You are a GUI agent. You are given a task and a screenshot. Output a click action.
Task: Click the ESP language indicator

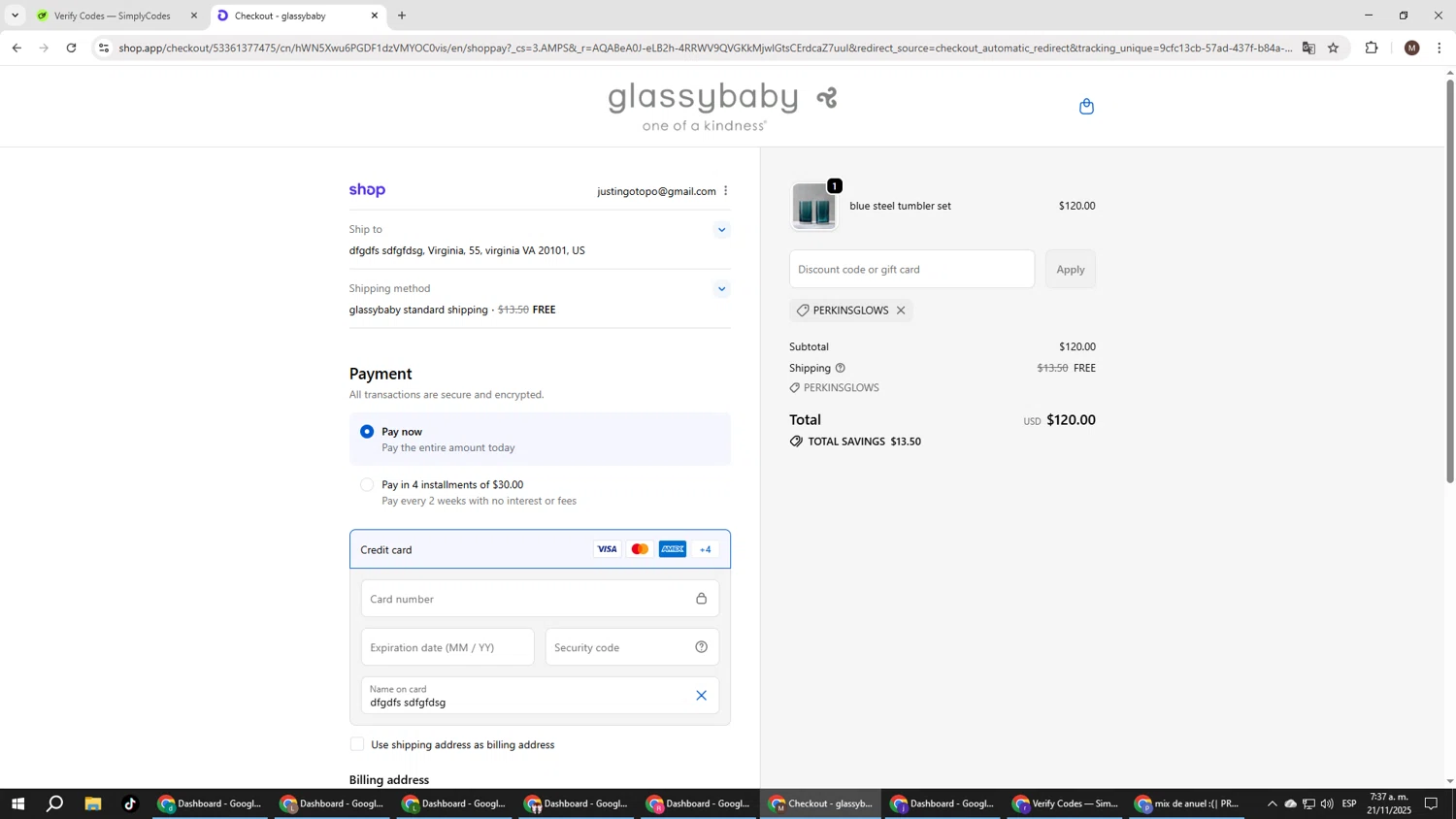coord(1349,804)
